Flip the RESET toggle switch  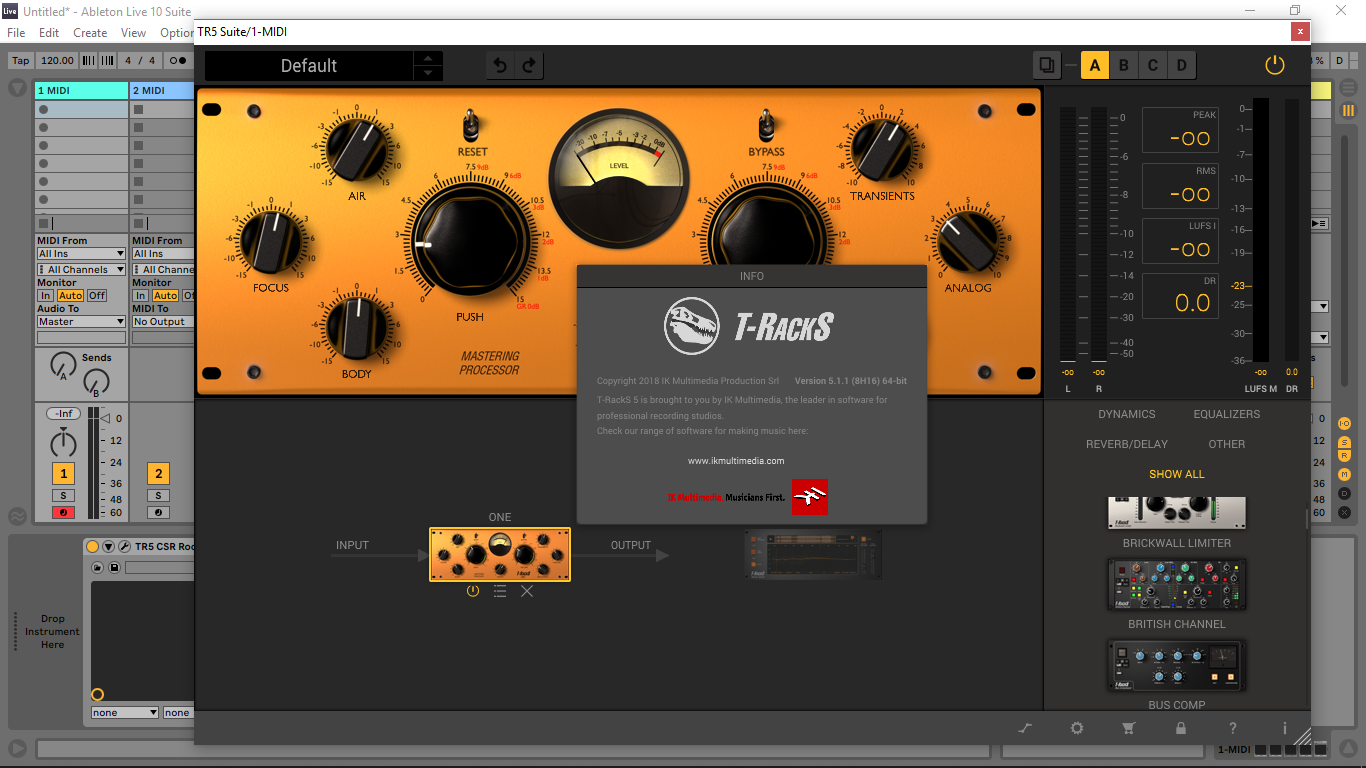pyautogui.click(x=472, y=126)
